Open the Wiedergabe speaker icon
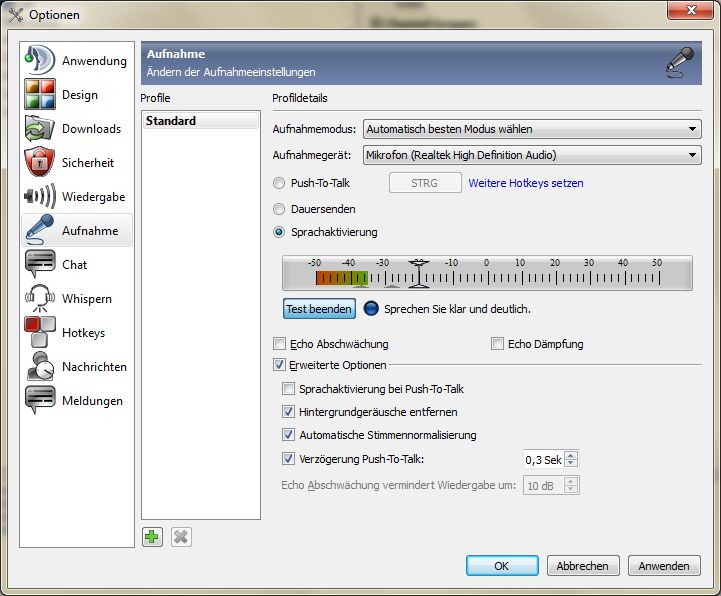The image size is (721, 596). click(x=40, y=196)
